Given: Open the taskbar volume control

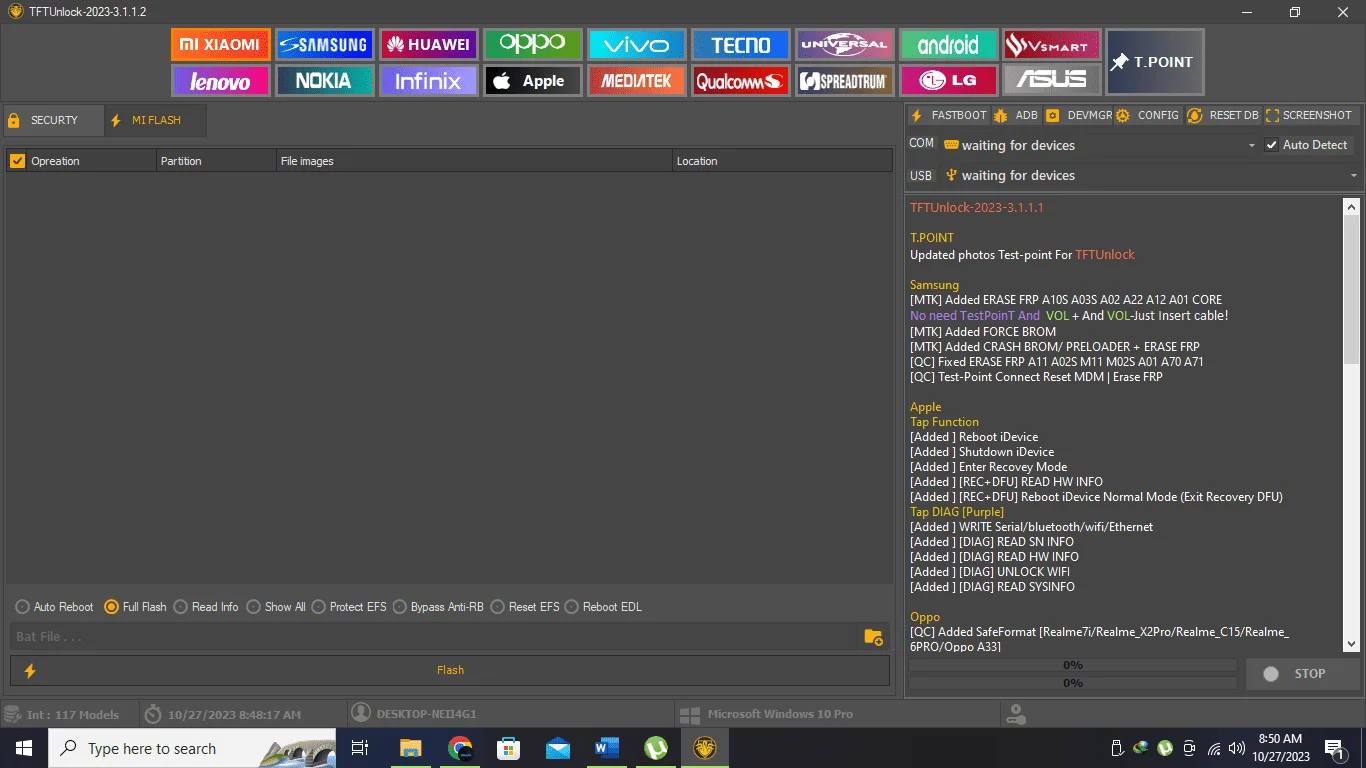Looking at the screenshot, I should [1237, 748].
